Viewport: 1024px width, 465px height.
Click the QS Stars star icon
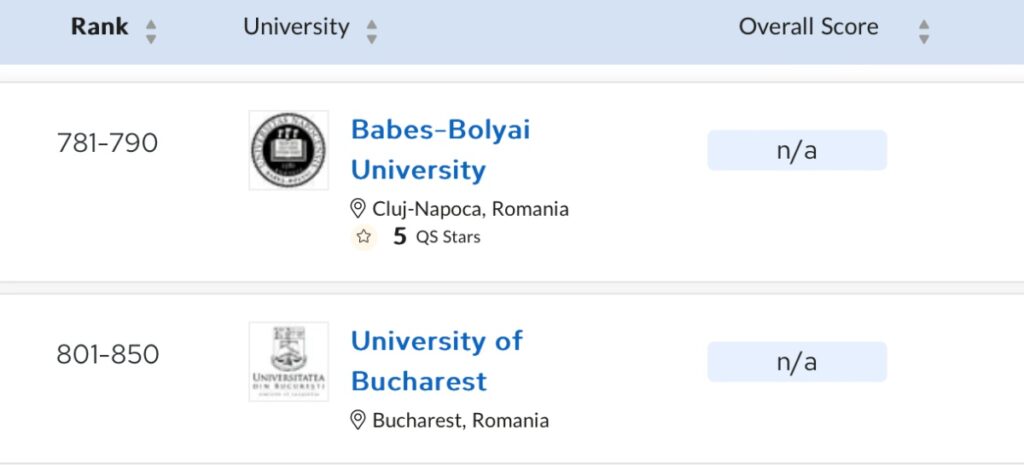[364, 237]
